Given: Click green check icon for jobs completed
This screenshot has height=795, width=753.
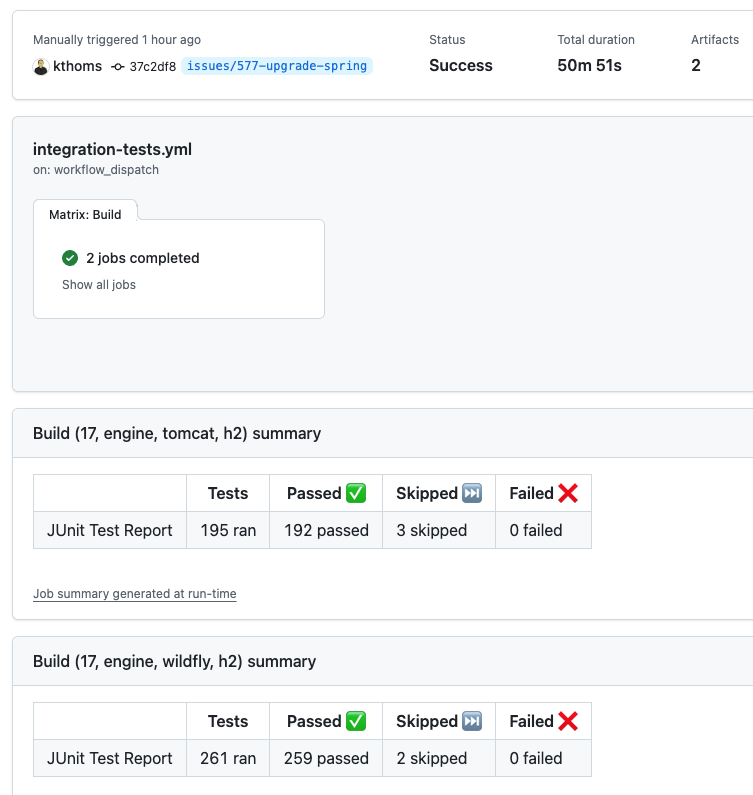Looking at the screenshot, I should (70, 258).
